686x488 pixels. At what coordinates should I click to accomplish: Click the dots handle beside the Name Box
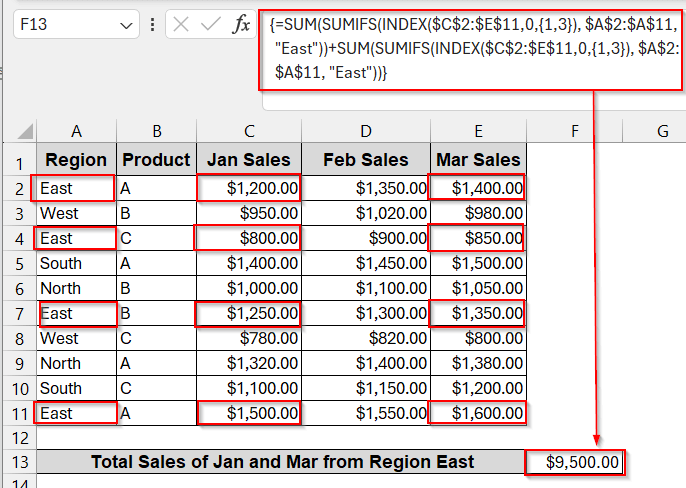click(153, 25)
